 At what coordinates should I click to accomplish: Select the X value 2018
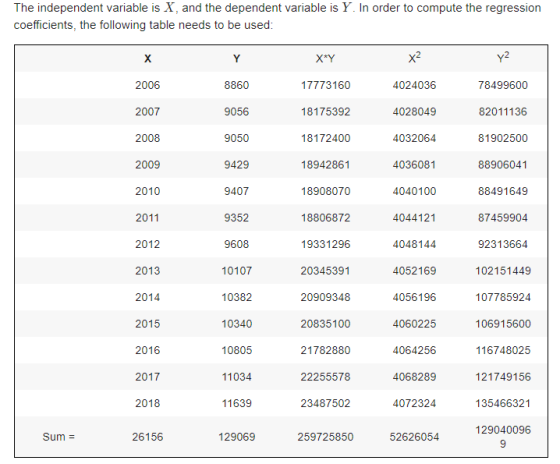(148, 404)
